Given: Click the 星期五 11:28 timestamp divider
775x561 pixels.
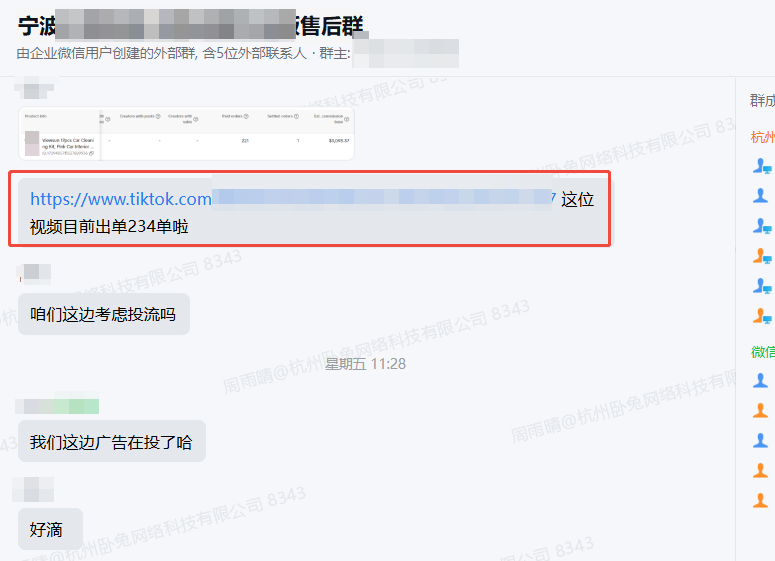Looking at the screenshot, I should (x=365, y=364).
